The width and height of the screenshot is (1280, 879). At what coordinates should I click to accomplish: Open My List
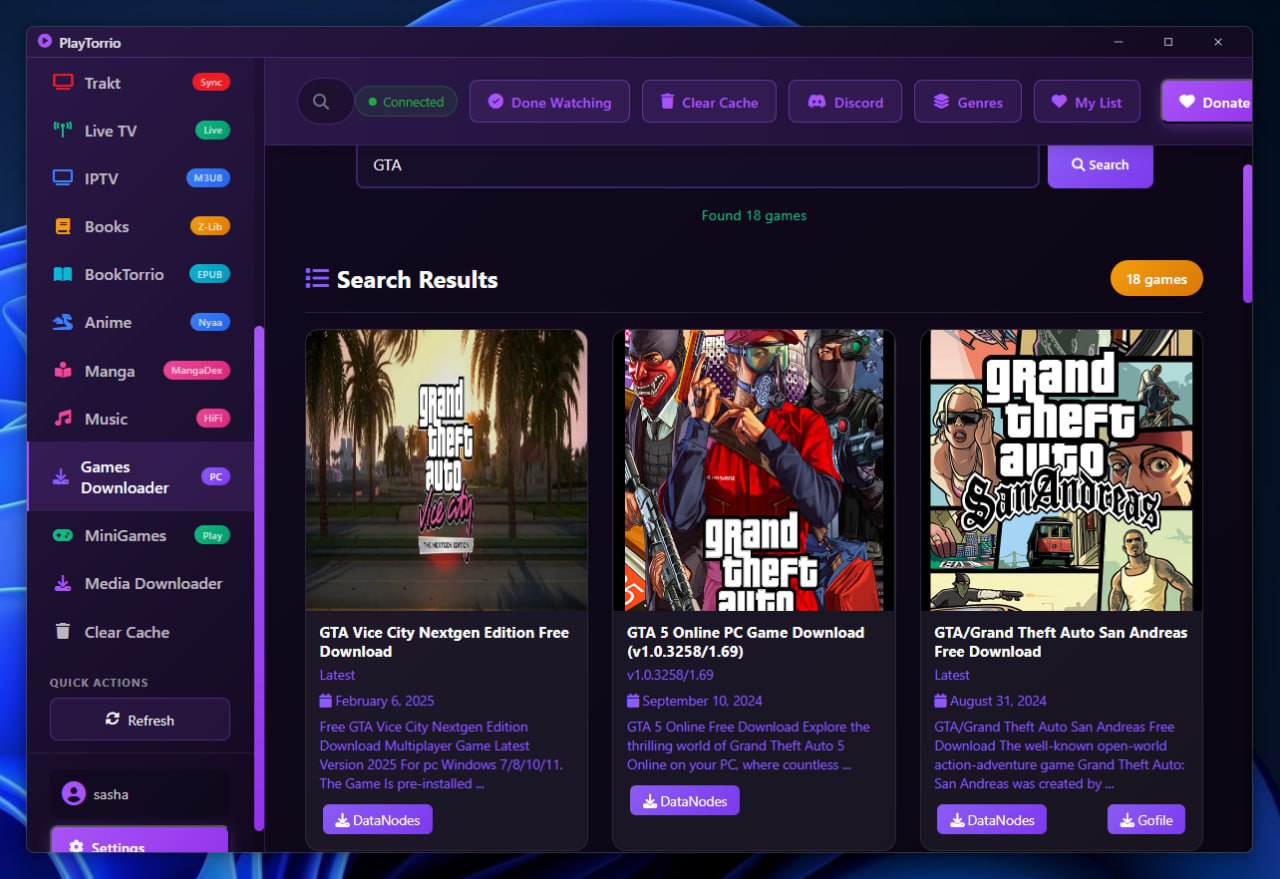(x=1086, y=102)
